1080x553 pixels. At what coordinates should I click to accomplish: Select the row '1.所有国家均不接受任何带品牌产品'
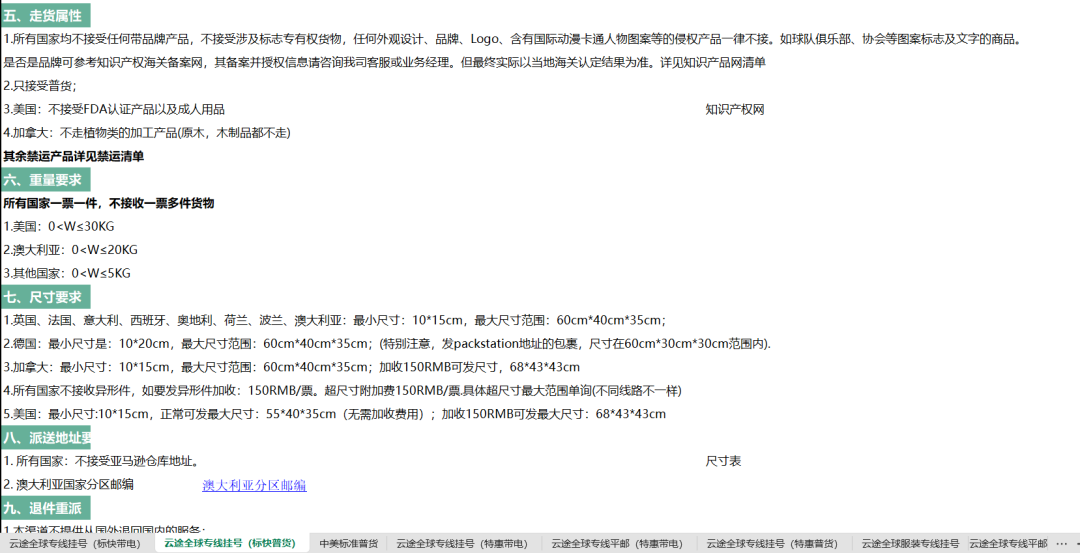pyautogui.click(x=513, y=39)
